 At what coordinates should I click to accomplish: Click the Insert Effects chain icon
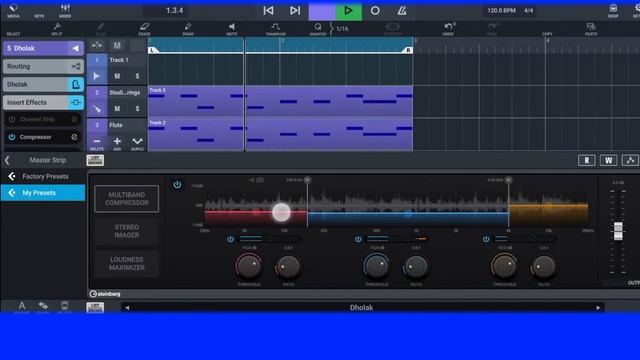click(76, 102)
